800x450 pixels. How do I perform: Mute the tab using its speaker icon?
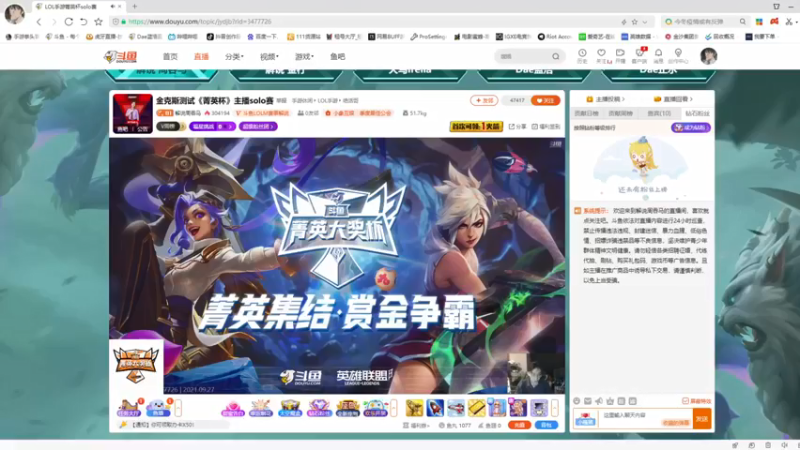pyautogui.click(x=112, y=7)
